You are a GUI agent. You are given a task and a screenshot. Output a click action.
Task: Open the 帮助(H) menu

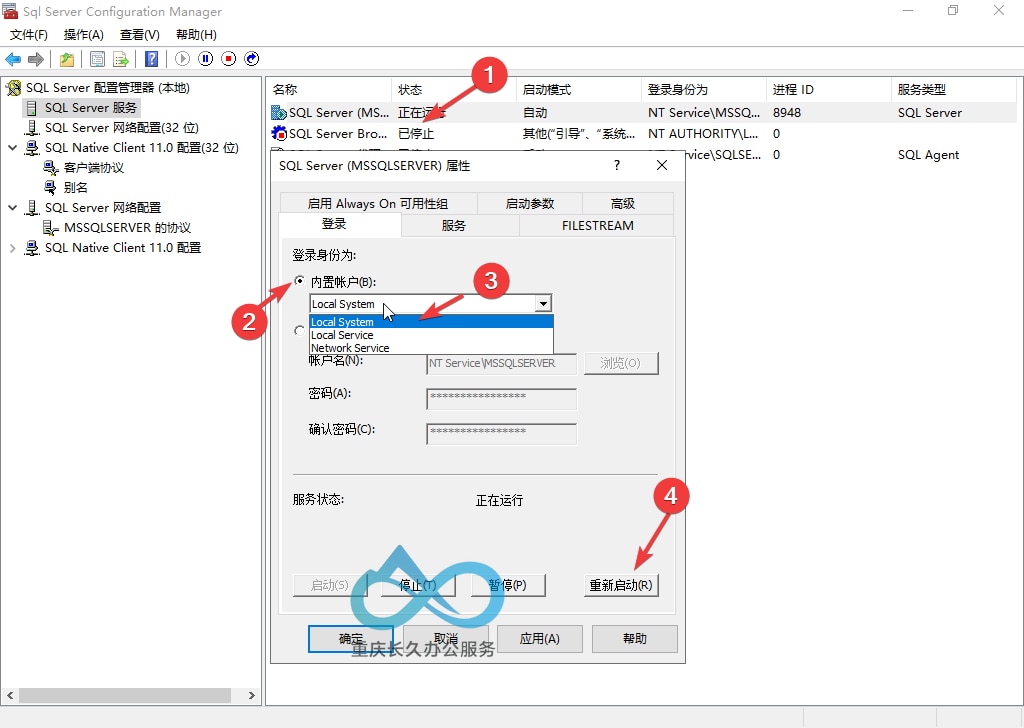pyautogui.click(x=197, y=35)
